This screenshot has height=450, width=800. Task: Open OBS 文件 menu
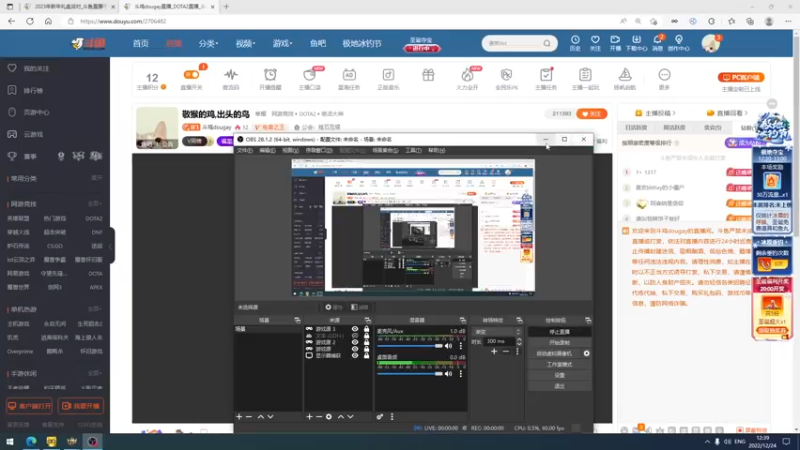pos(244,151)
